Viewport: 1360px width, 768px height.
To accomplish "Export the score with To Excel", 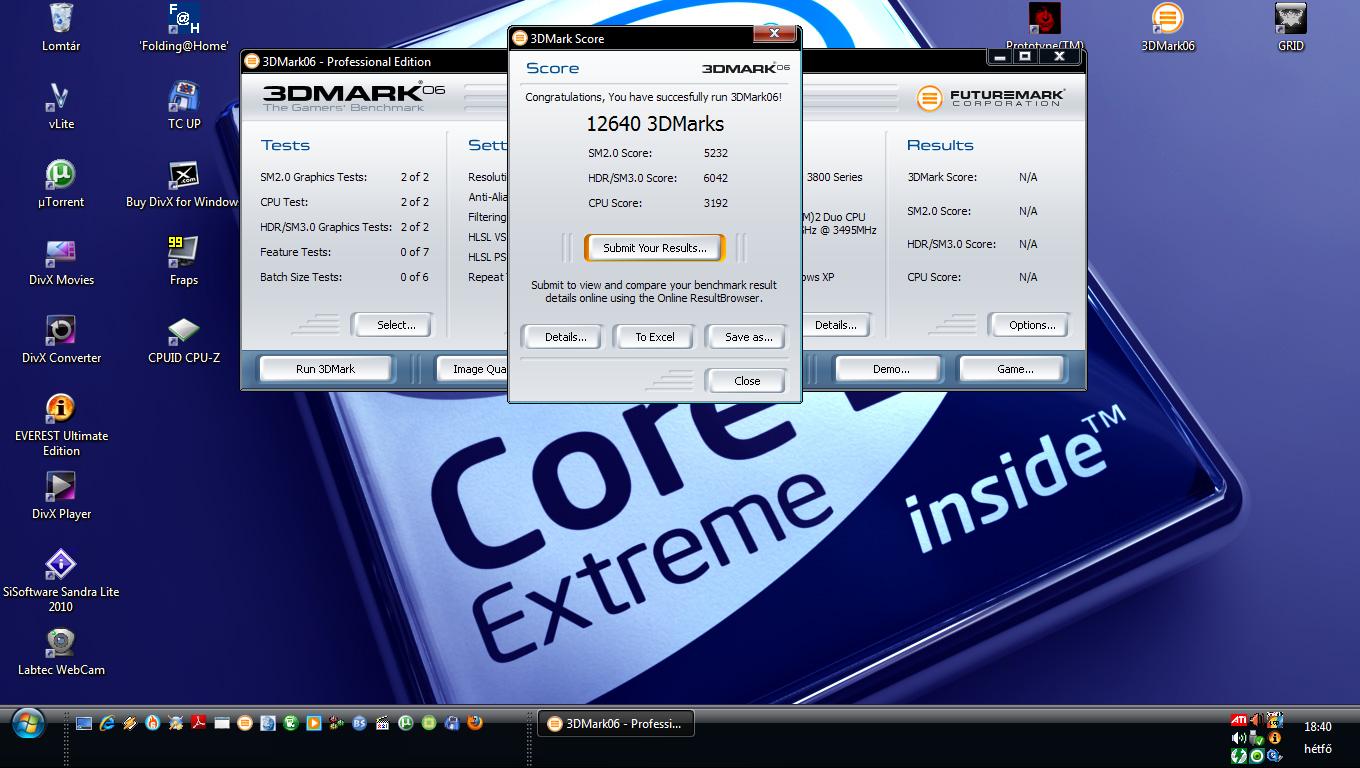I will (x=655, y=337).
